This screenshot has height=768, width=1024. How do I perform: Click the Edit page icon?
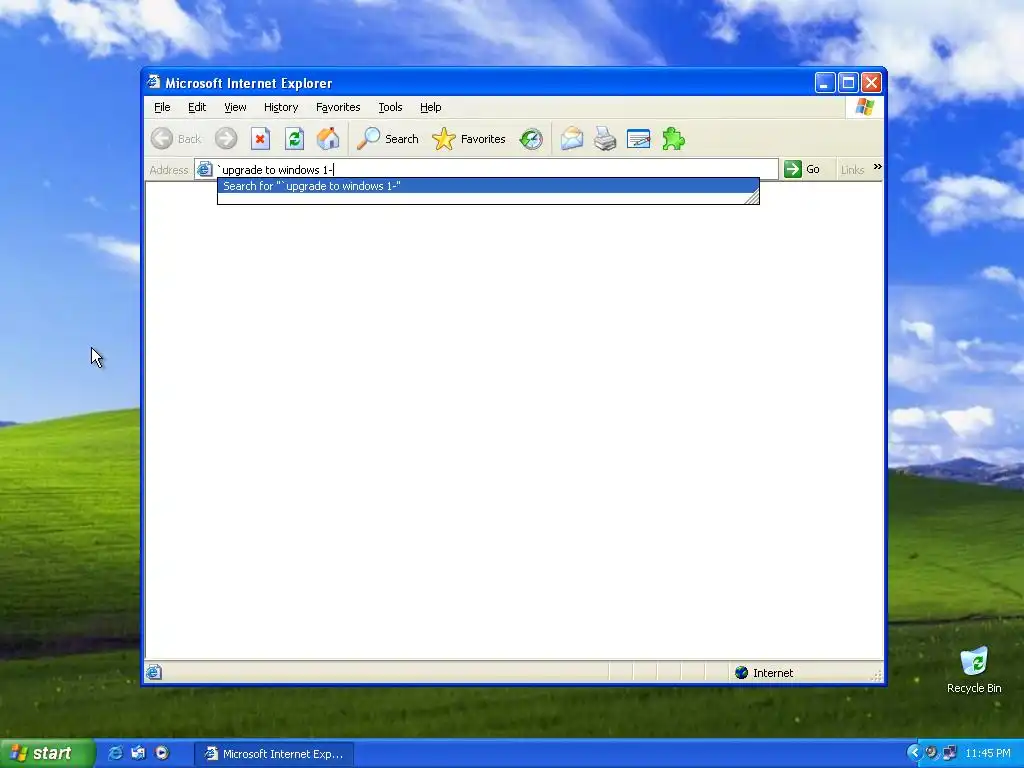coord(638,138)
